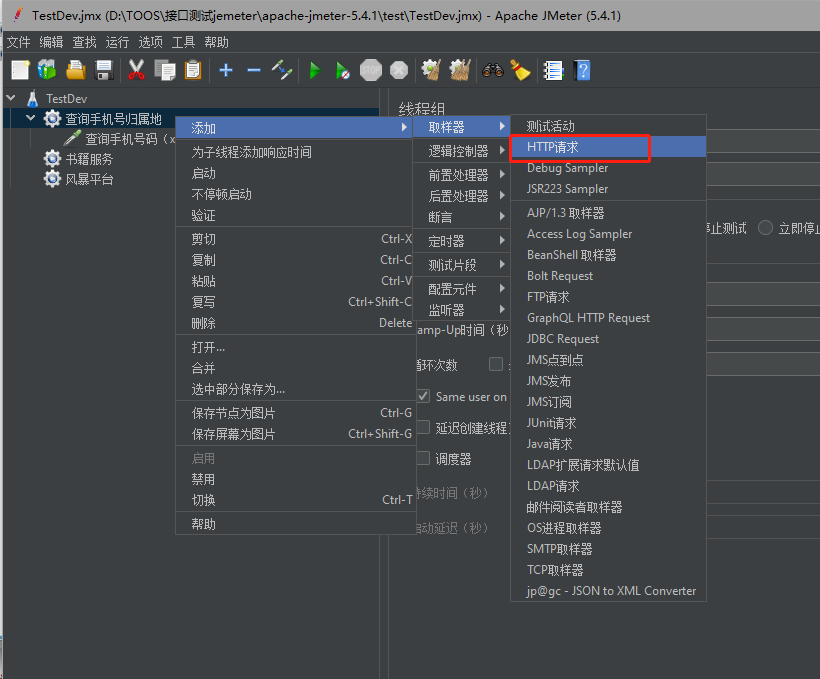Click 保存节点为图片 menu entry

coord(294,413)
